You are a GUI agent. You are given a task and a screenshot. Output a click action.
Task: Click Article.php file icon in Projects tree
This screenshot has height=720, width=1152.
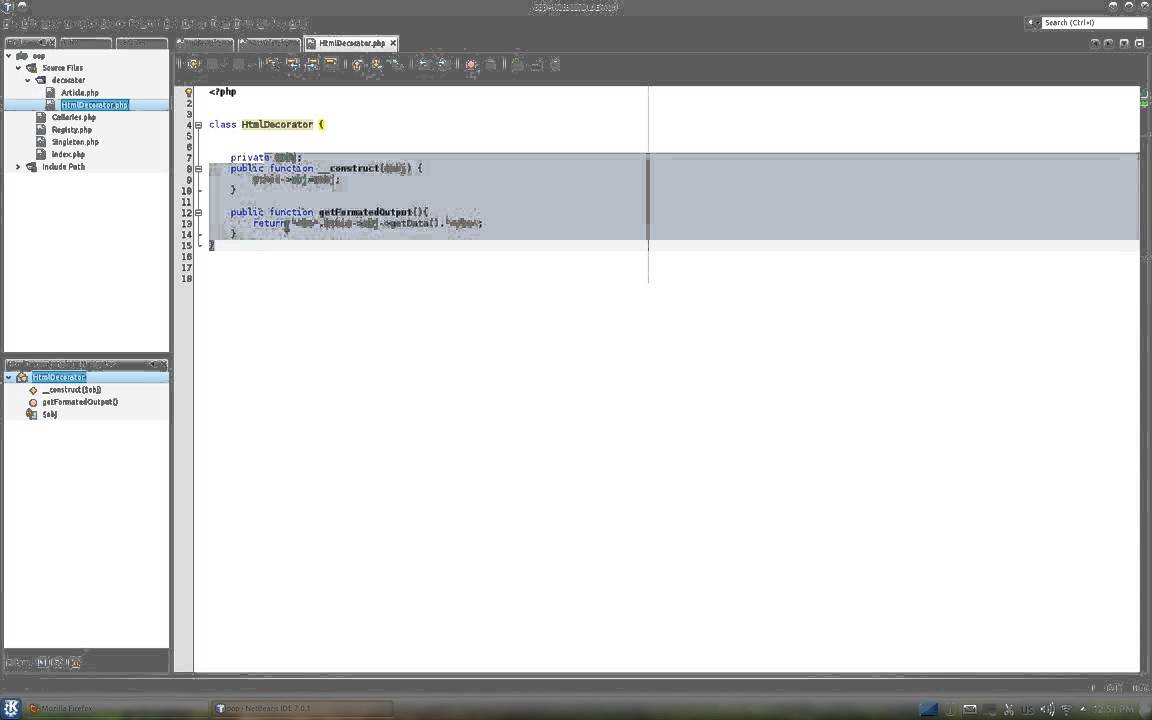pos(51,93)
